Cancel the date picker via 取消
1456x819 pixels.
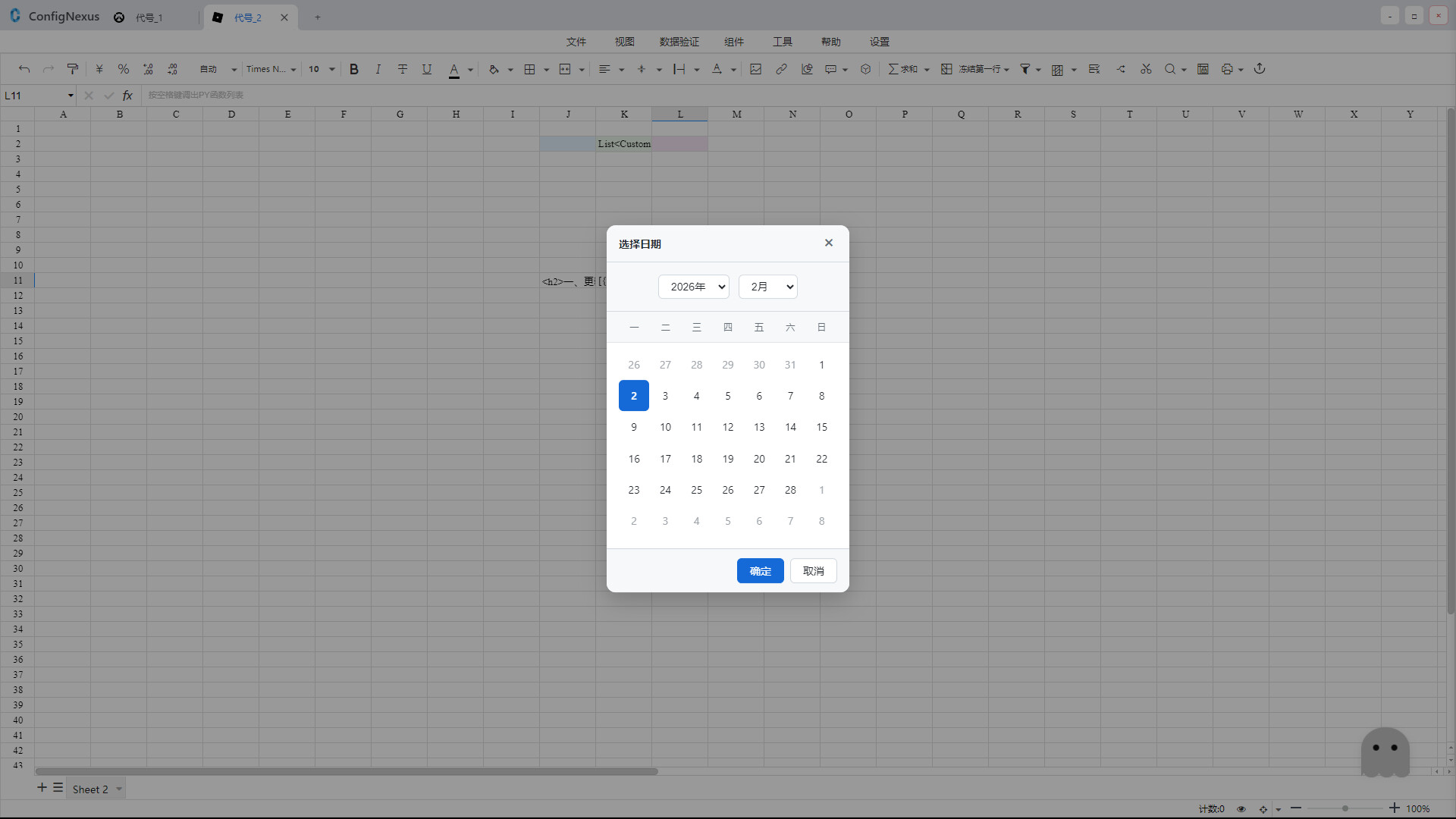(x=813, y=571)
